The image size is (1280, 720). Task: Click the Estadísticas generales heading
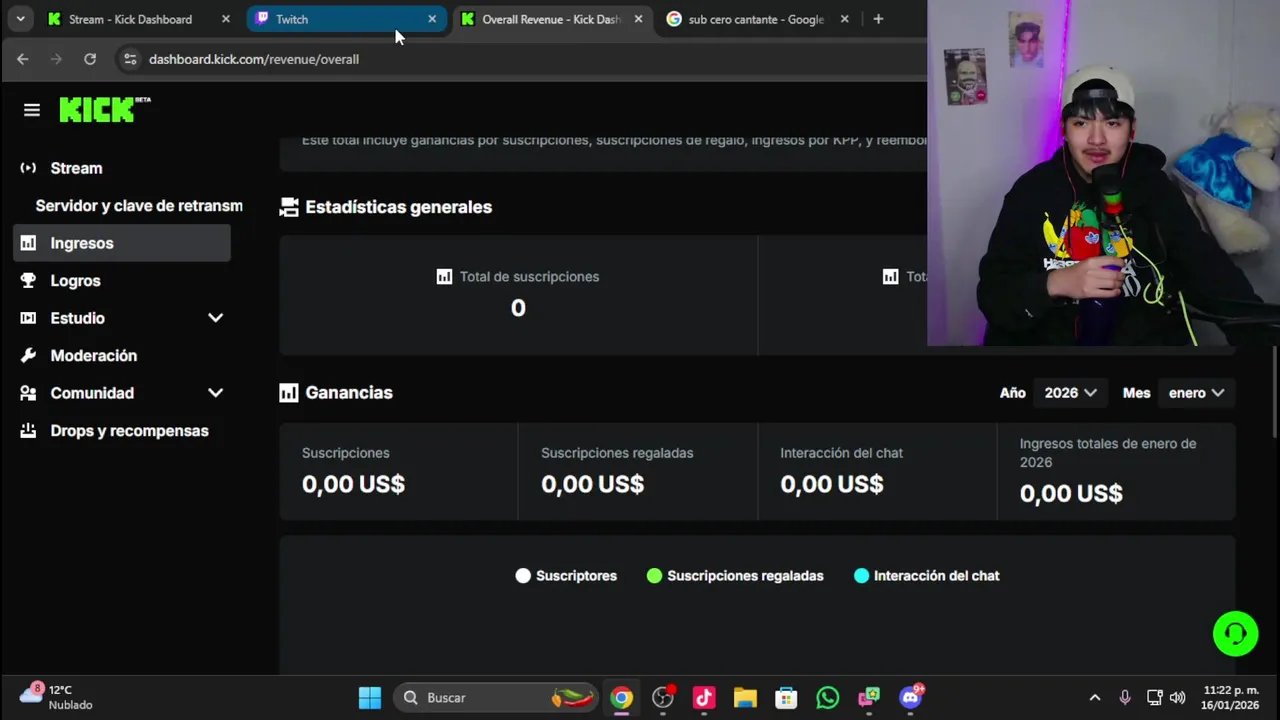click(398, 207)
